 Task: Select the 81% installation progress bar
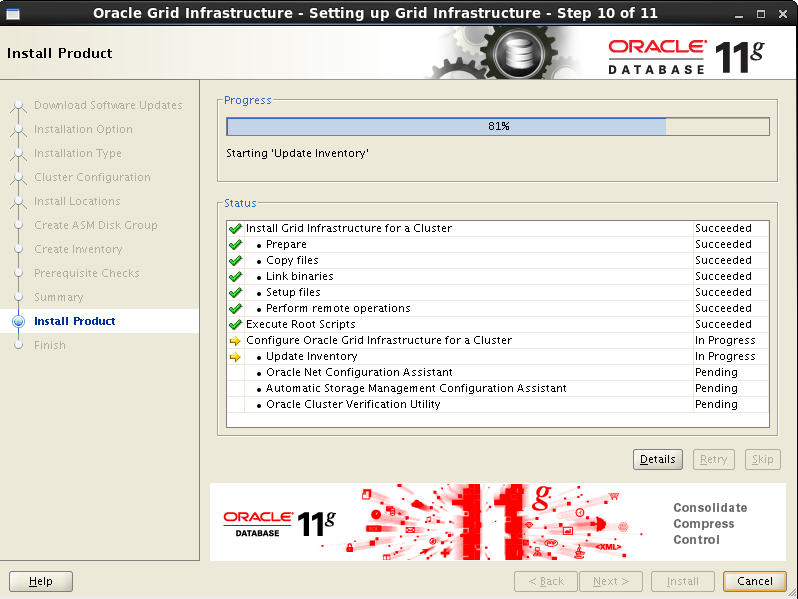click(498, 126)
